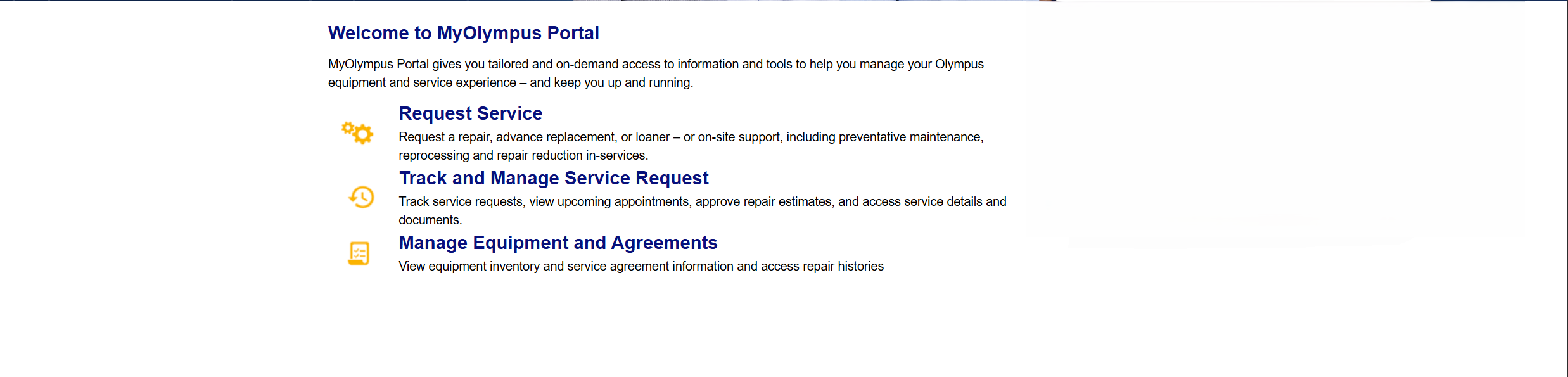The height and width of the screenshot is (377, 1568).
Task: Go to Manage Equipment and Agreements
Action: point(558,243)
